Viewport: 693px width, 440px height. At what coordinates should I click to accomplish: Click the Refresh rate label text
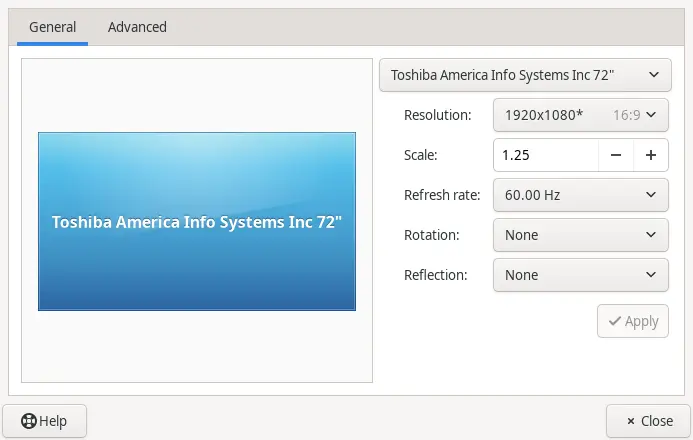[x=442, y=195]
